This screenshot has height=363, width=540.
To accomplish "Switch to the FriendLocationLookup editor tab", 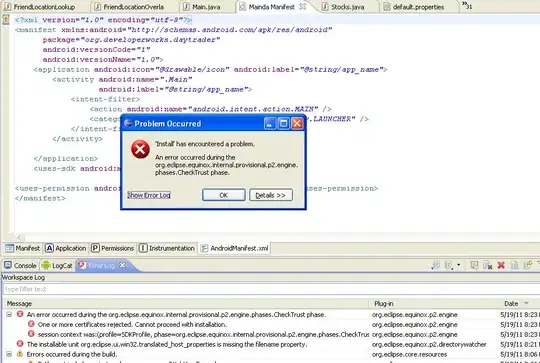I will point(44,7).
